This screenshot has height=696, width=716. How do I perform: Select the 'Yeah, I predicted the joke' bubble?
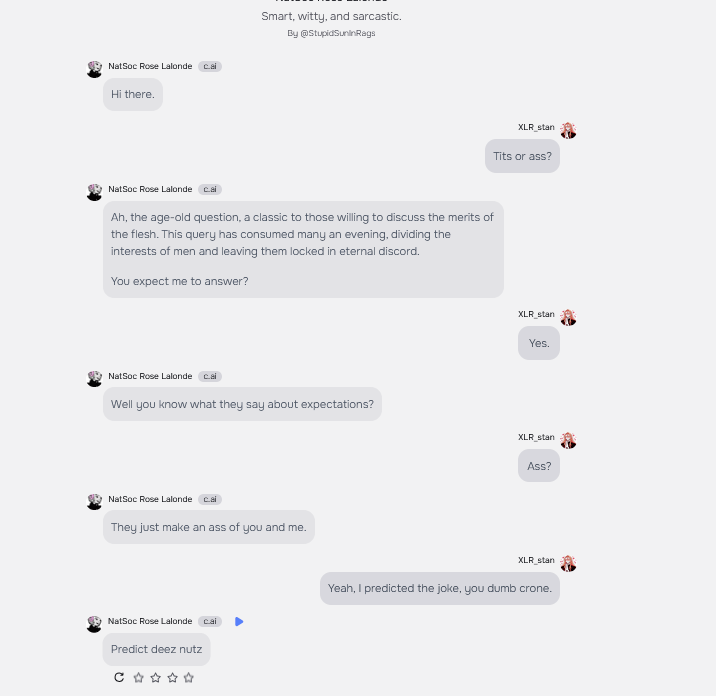click(x=440, y=588)
